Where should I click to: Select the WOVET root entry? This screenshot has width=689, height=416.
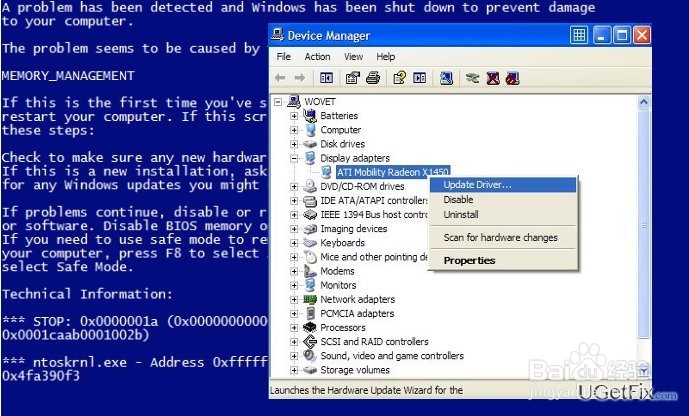click(x=320, y=101)
